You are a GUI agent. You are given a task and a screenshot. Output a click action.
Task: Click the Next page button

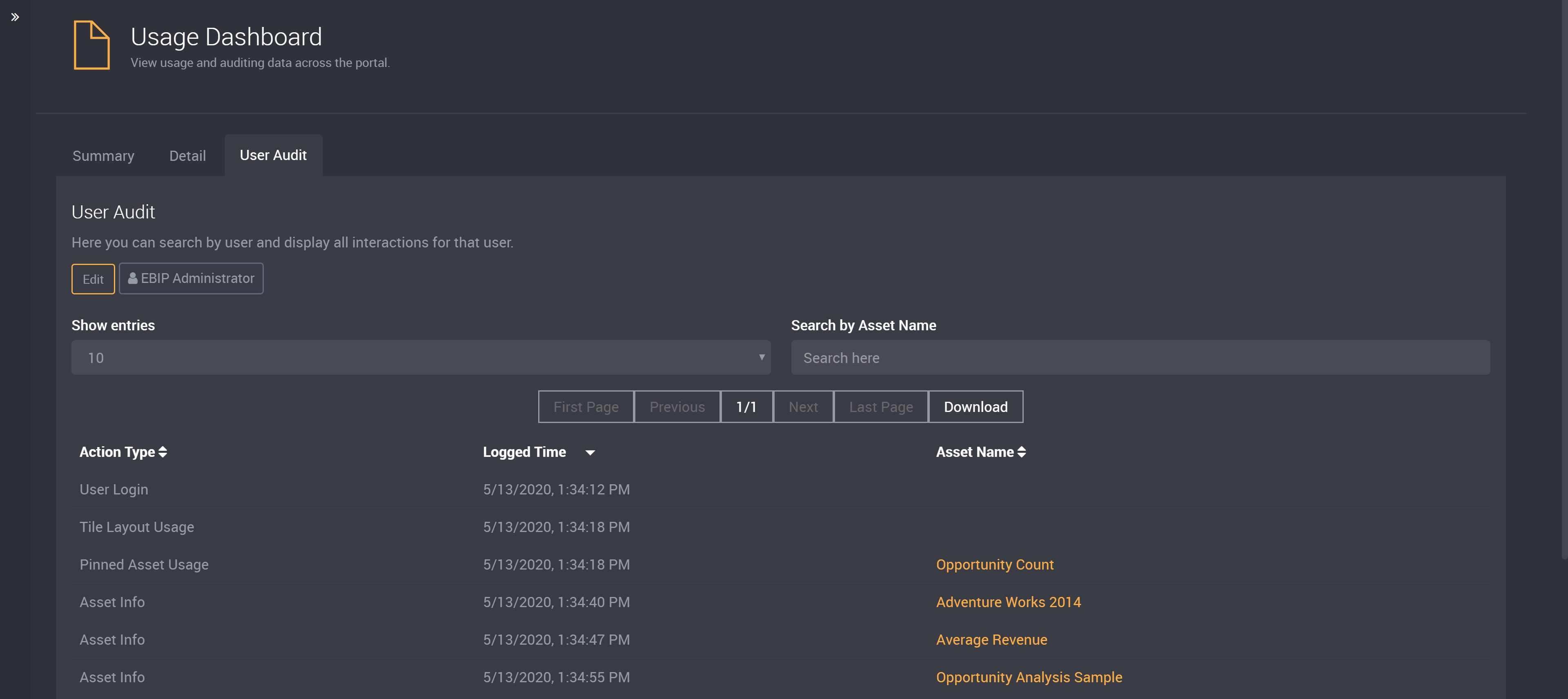(803, 407)
